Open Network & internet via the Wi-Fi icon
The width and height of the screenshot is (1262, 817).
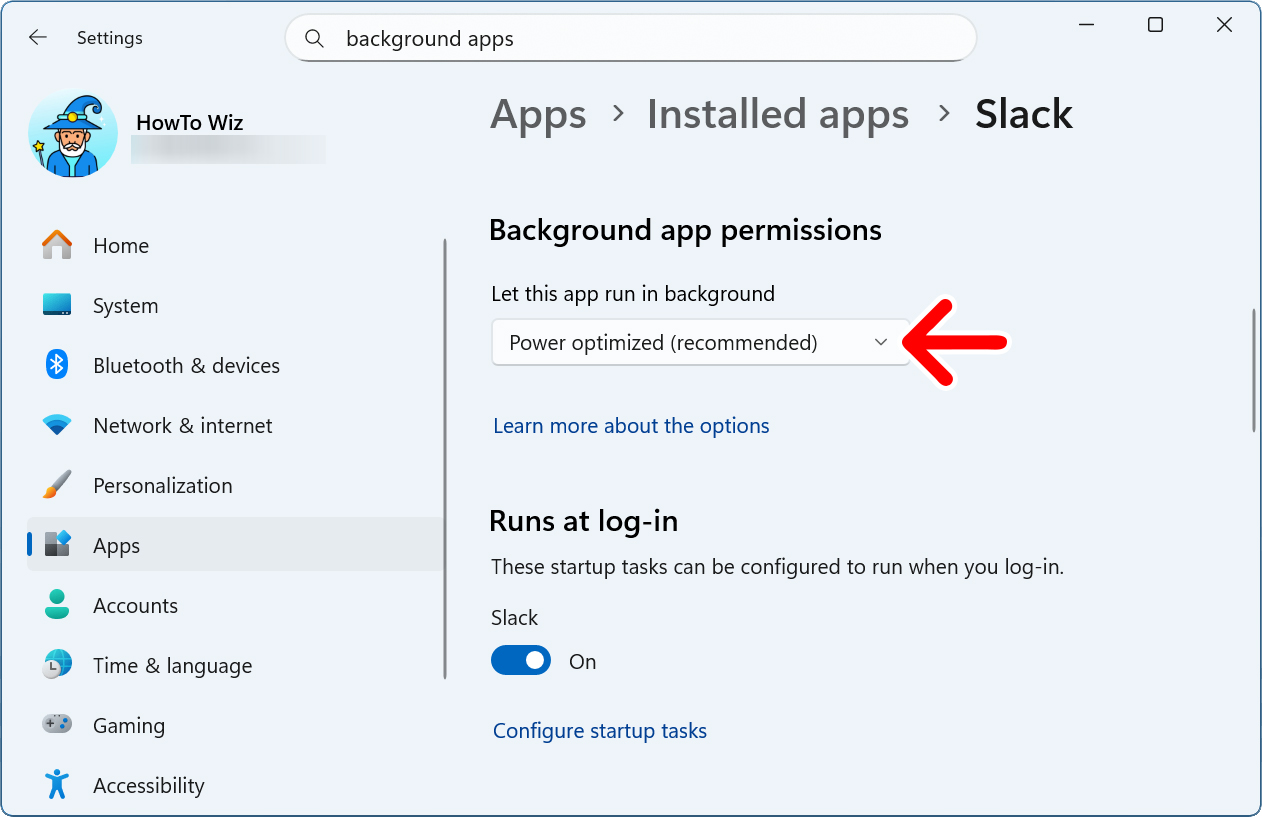pyautogui.click(x=57, y=425)
